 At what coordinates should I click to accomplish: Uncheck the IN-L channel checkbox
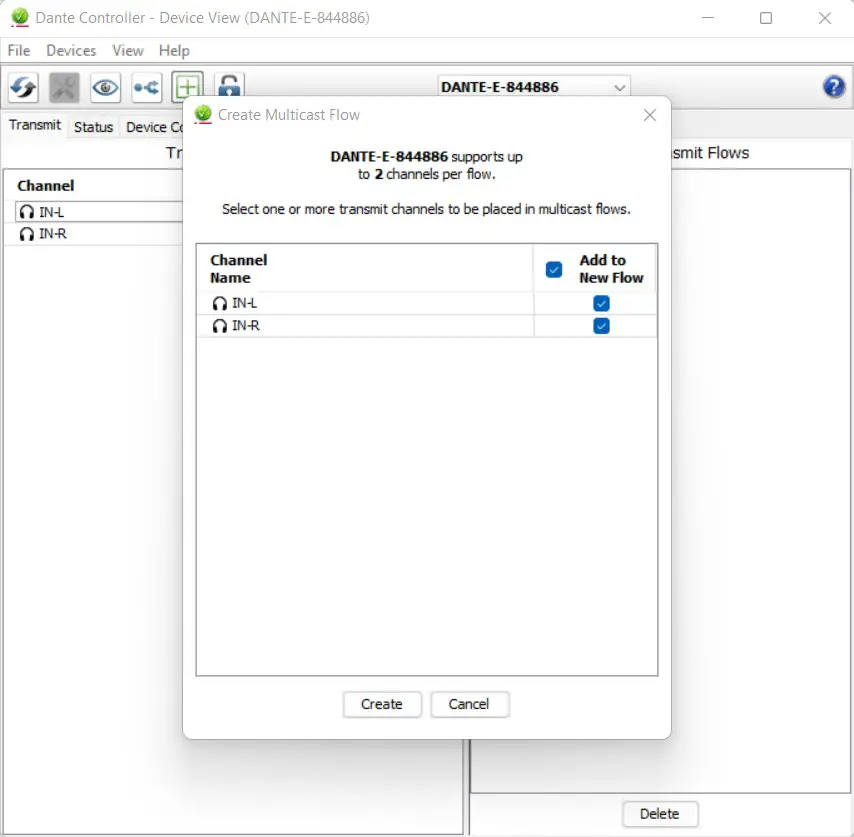601,303
